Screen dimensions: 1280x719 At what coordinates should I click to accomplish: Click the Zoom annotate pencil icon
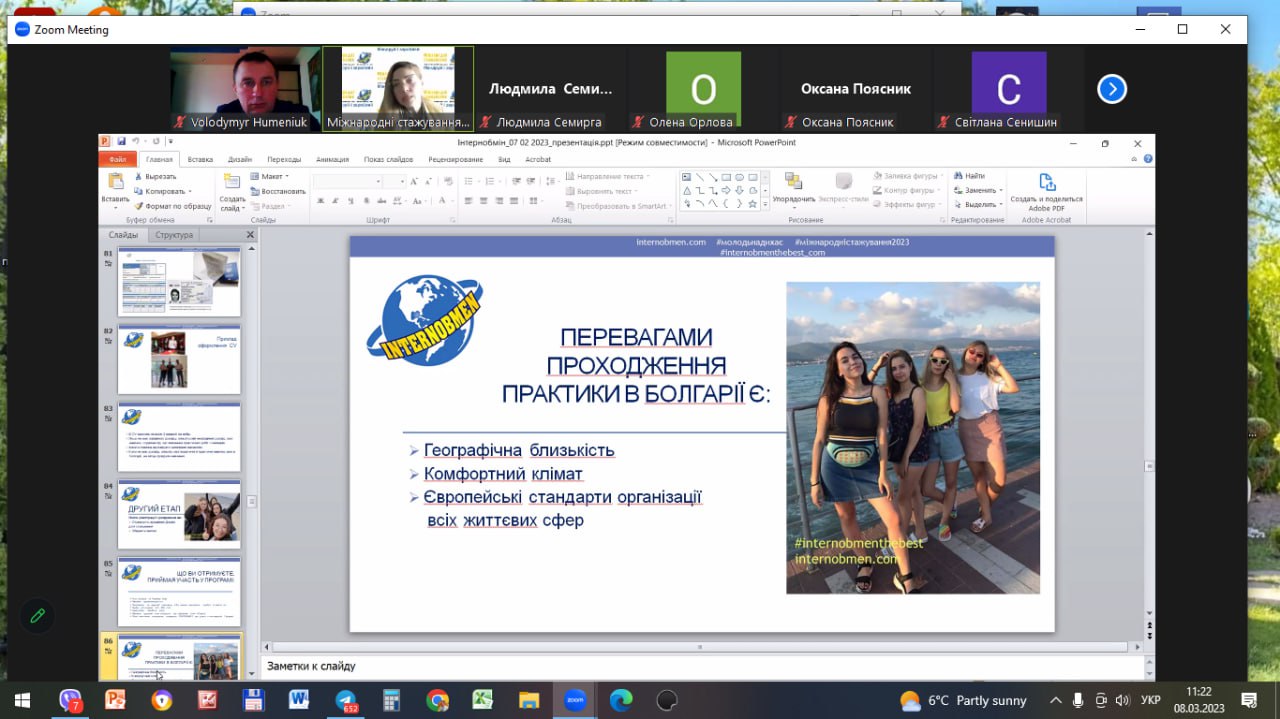[37, 616]
